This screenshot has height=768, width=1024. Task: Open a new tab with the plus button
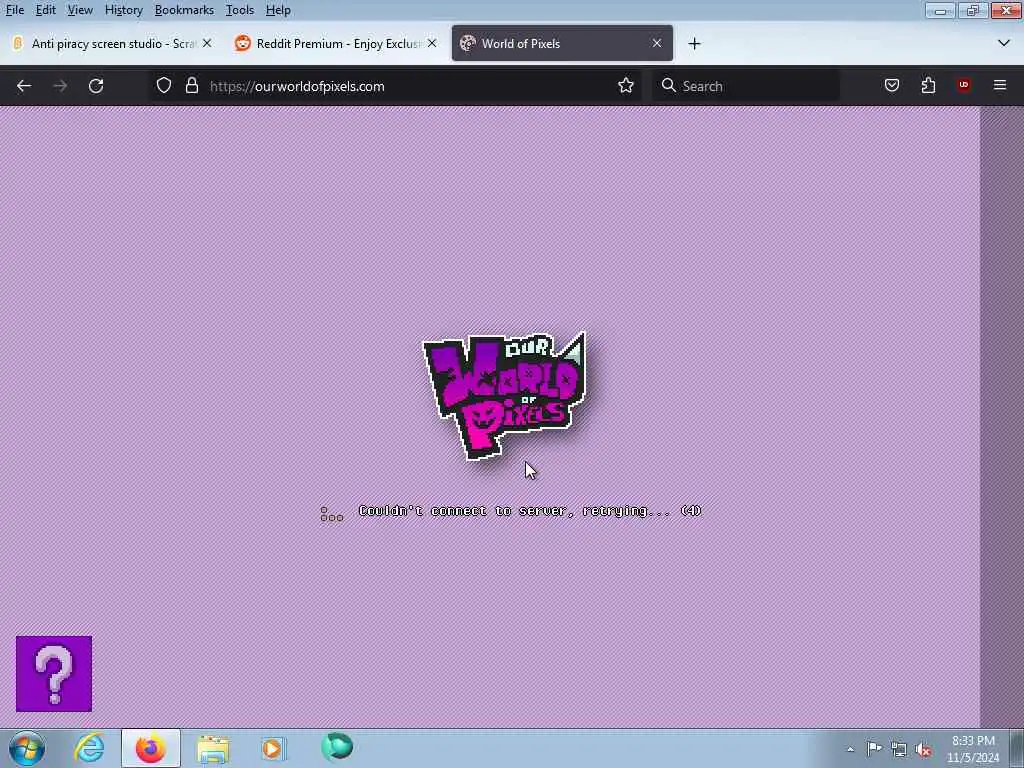tap(694, 44)
